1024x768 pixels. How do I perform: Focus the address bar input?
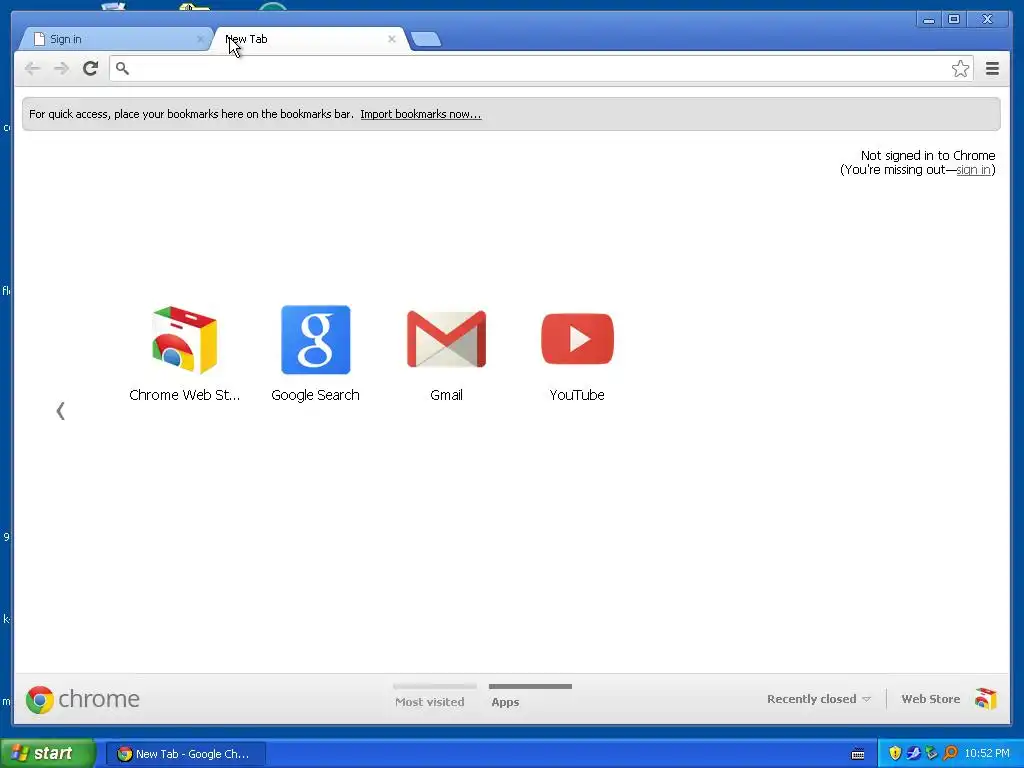pyautogui.click(x=541, y=69)
